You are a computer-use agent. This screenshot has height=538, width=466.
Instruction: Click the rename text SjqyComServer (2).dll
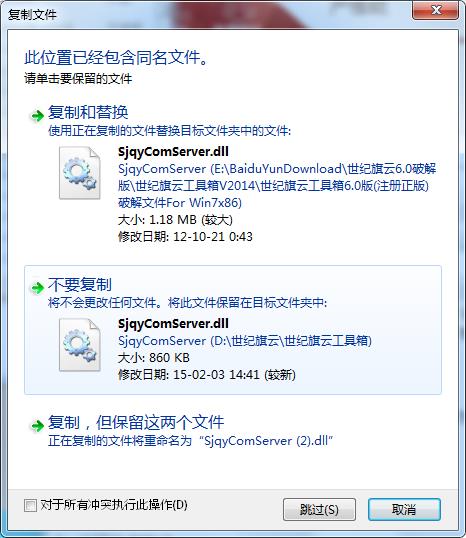[266, 441]
